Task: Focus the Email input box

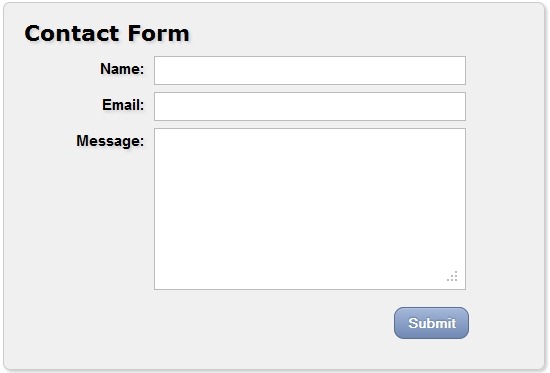Action: [310, 106]
